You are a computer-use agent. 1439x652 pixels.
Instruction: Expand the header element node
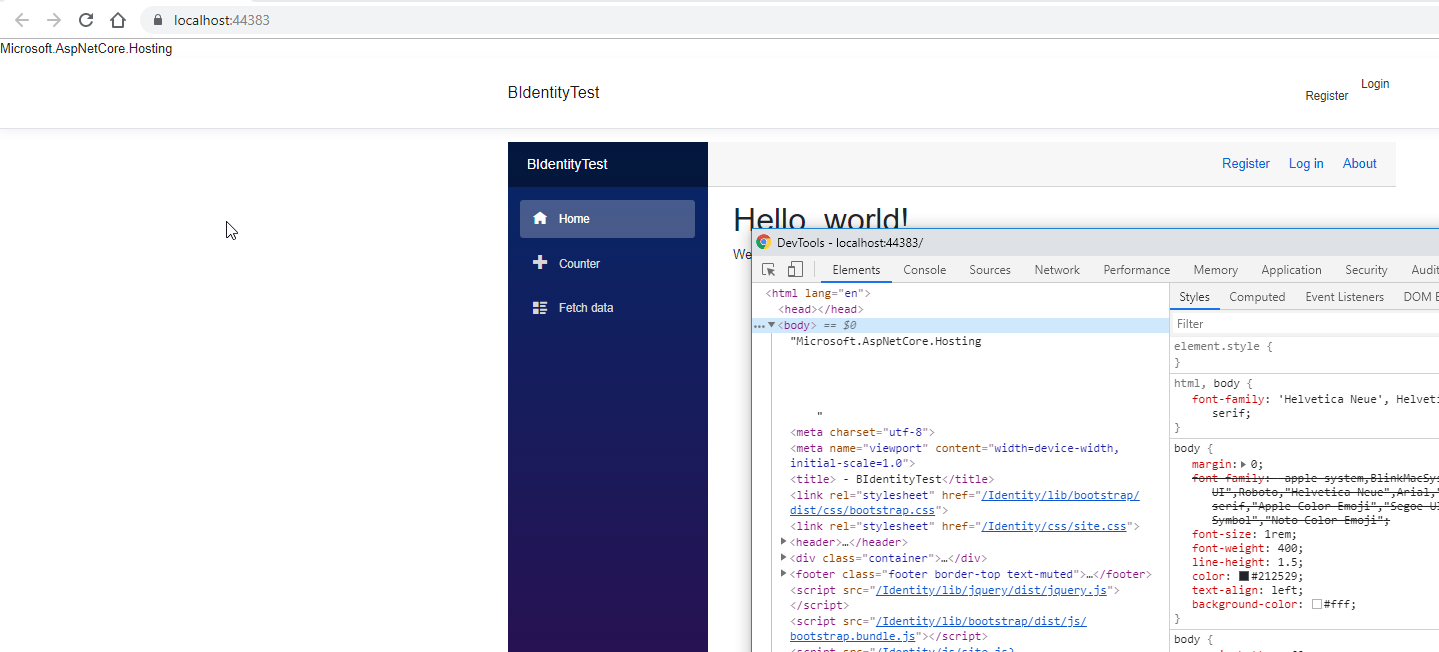pos(784,542)
